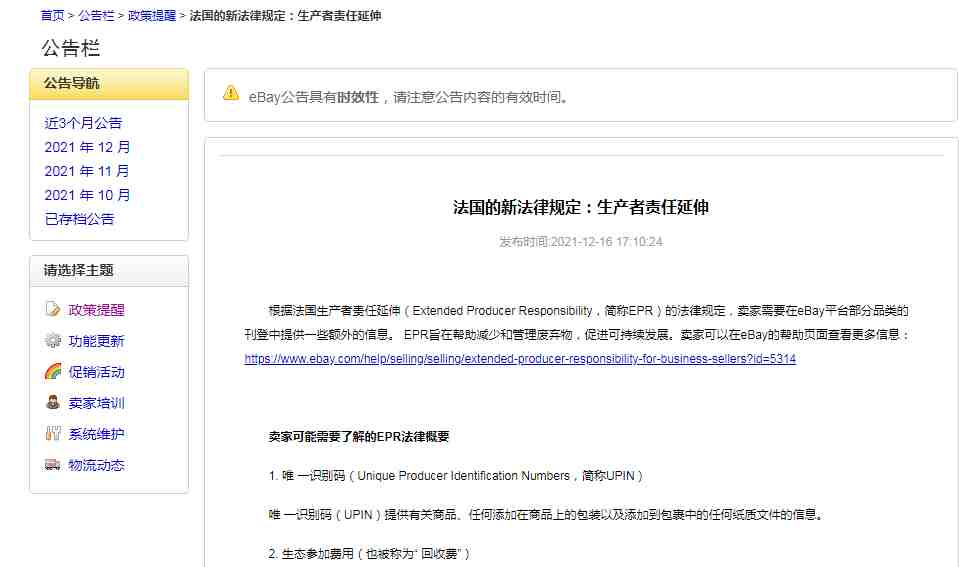The width and height of the screenshot is (959, 567).
Task: Click the article title 法国的新法律规定：生产者责任延伸
Action: point(580,207)
